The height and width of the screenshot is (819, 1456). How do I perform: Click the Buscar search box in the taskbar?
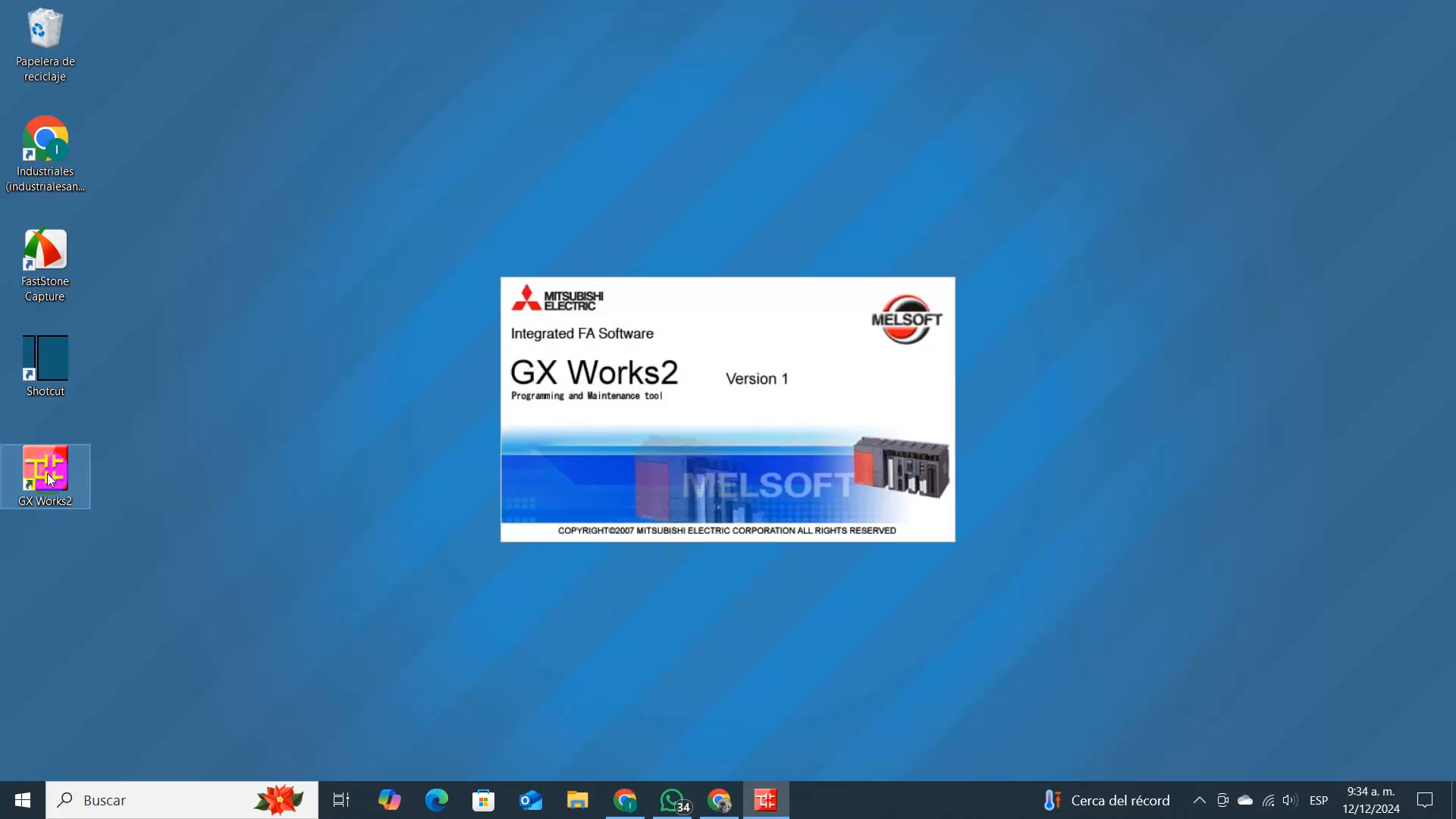[x=182, y=800]
